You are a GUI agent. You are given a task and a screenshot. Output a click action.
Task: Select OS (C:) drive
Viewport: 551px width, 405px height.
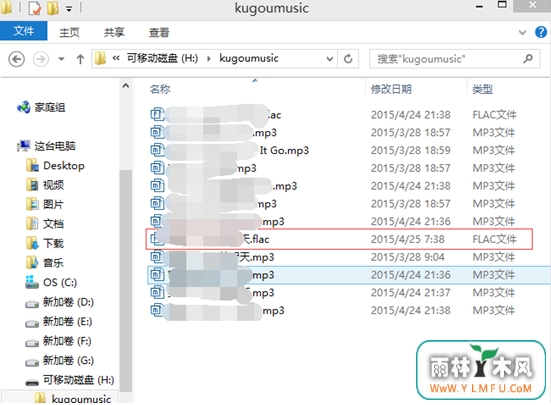60,282
